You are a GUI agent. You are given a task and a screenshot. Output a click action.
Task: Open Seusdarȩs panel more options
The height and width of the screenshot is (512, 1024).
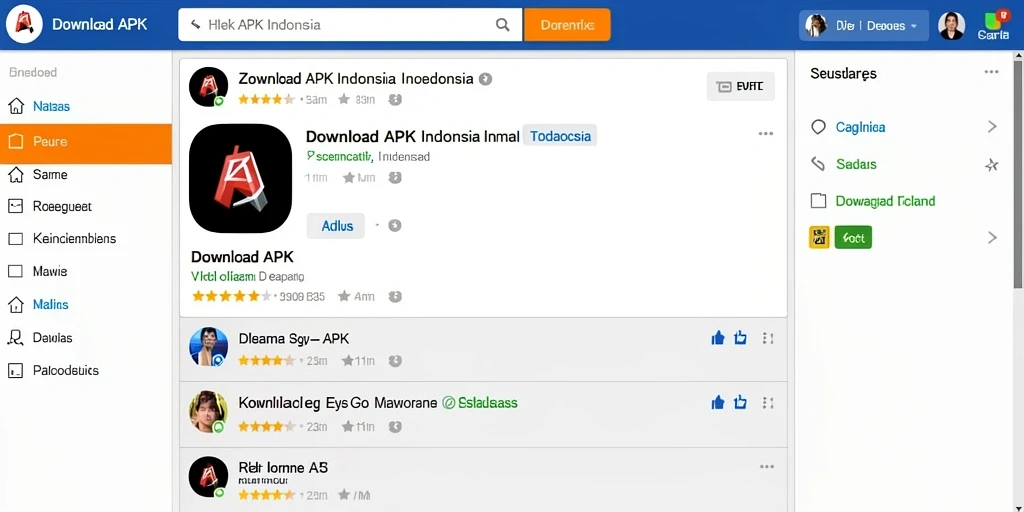tap(991, 72)
